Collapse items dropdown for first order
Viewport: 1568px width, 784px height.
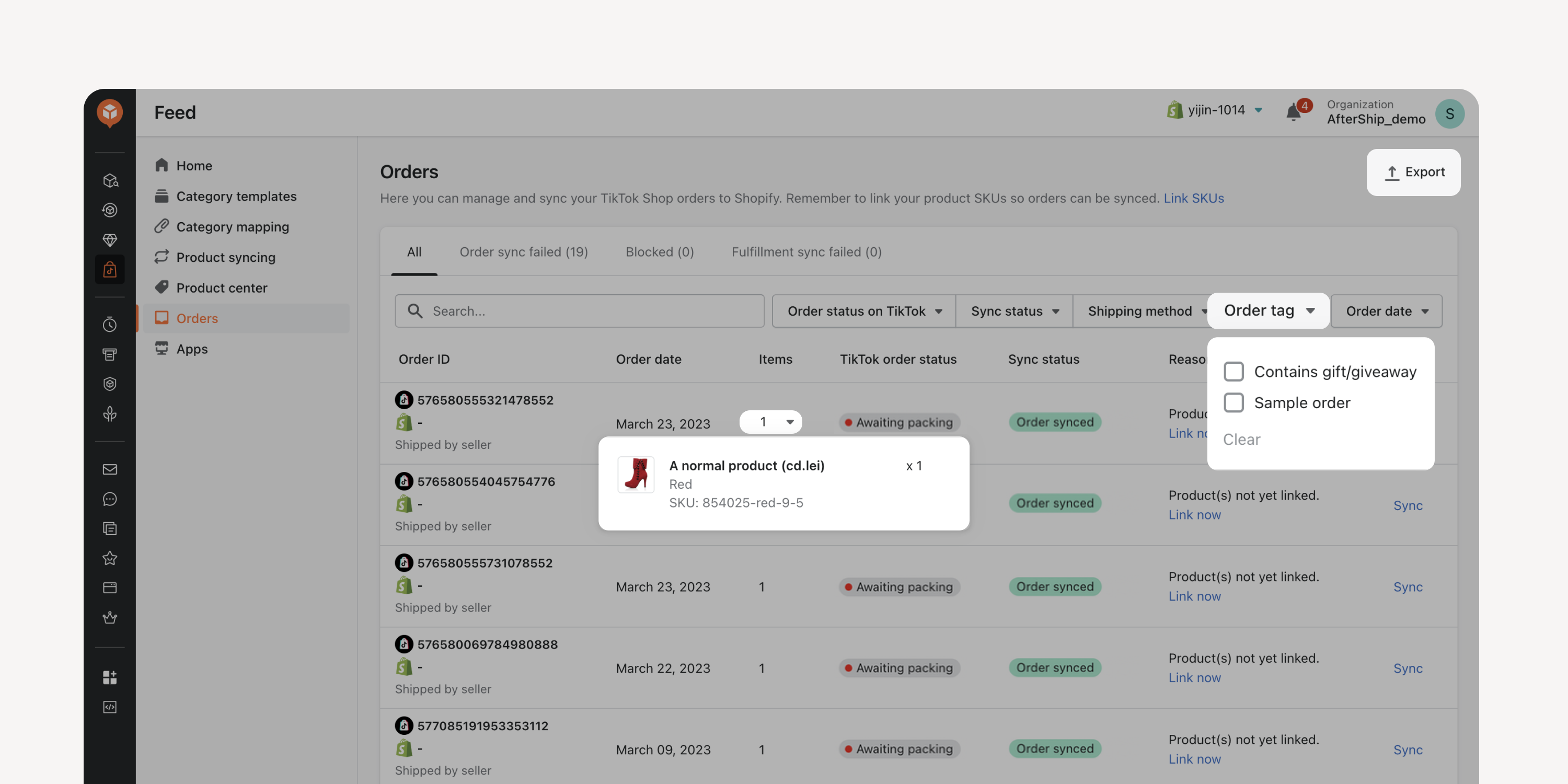(x=770, y=422)
